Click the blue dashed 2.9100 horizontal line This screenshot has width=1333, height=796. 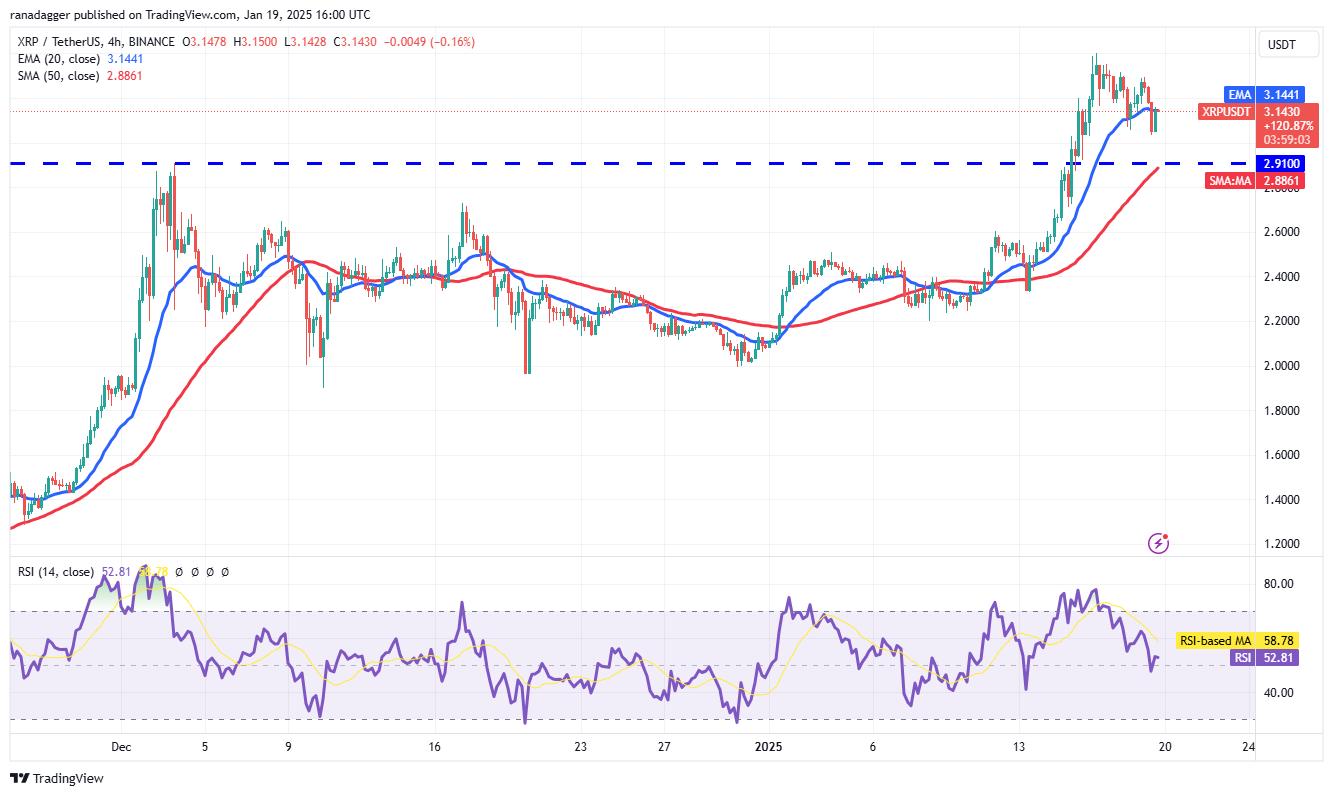[600, 162]
